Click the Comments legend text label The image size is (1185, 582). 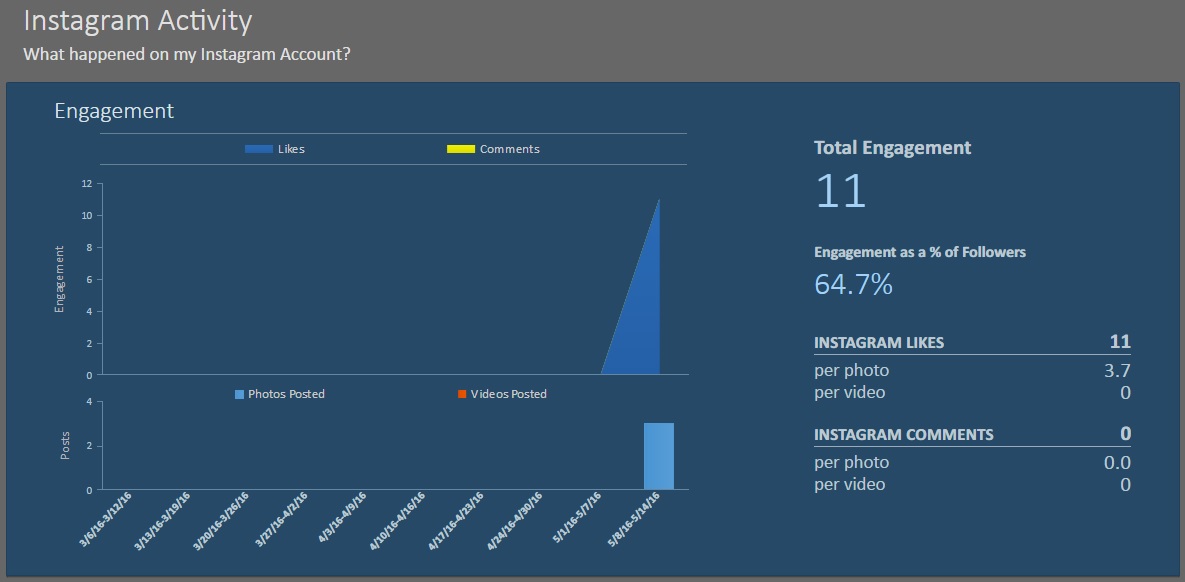click(x=509, y=149)
